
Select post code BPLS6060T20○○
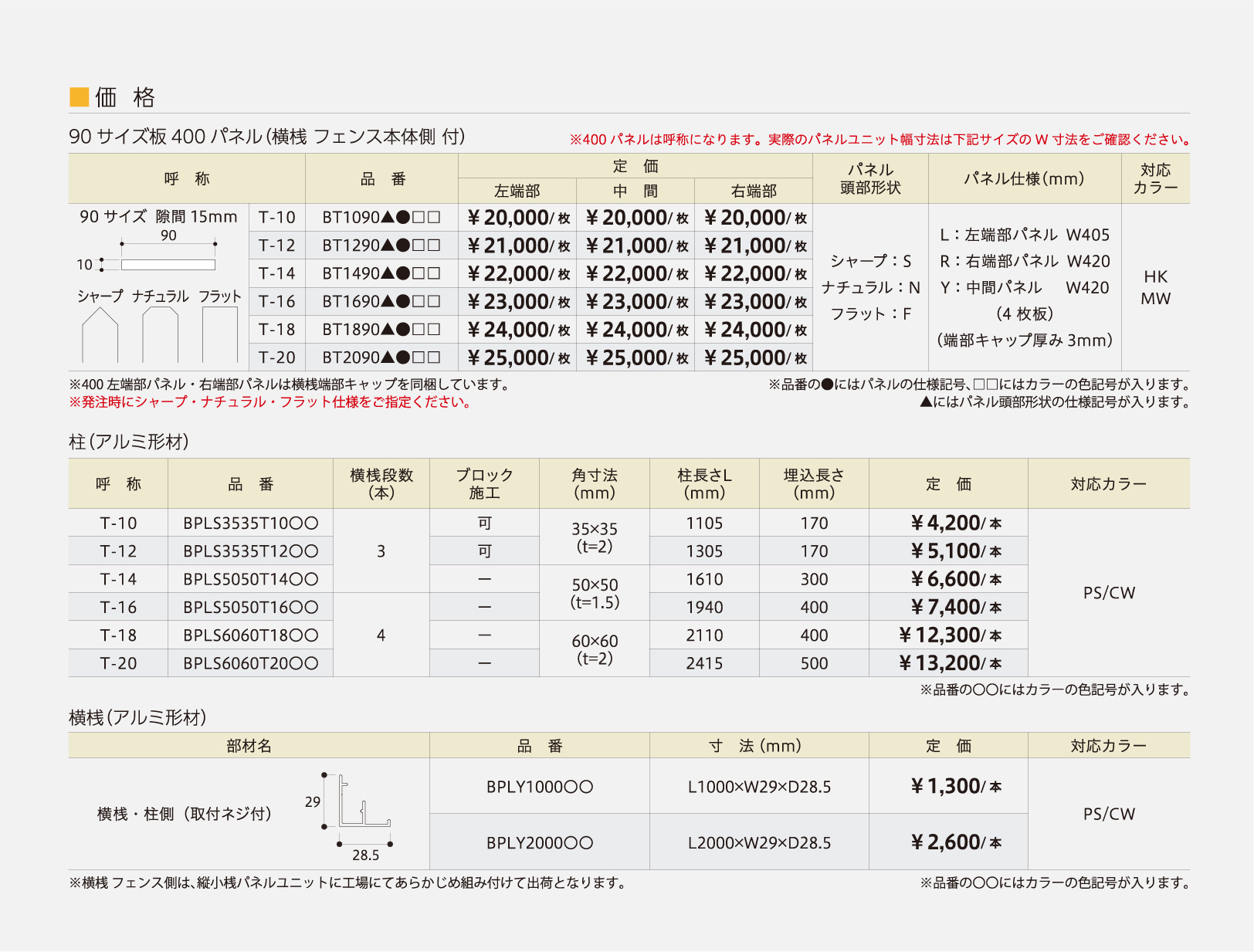coord(251,663)
